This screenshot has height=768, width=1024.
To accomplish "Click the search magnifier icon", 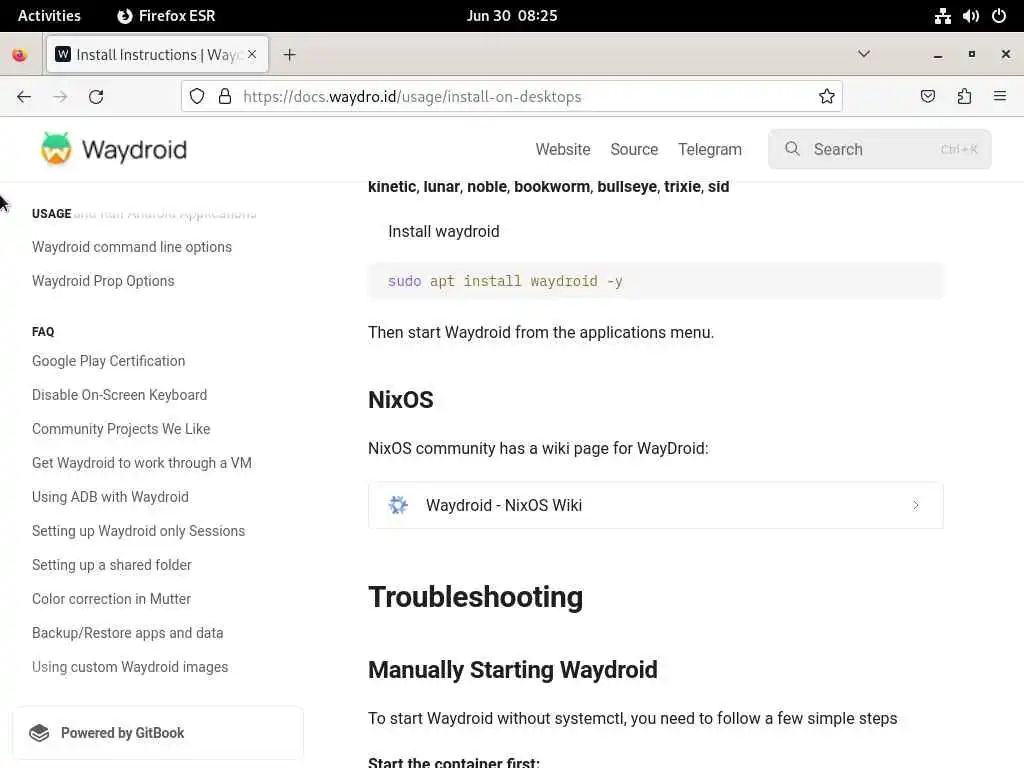I will click(792, 149).
